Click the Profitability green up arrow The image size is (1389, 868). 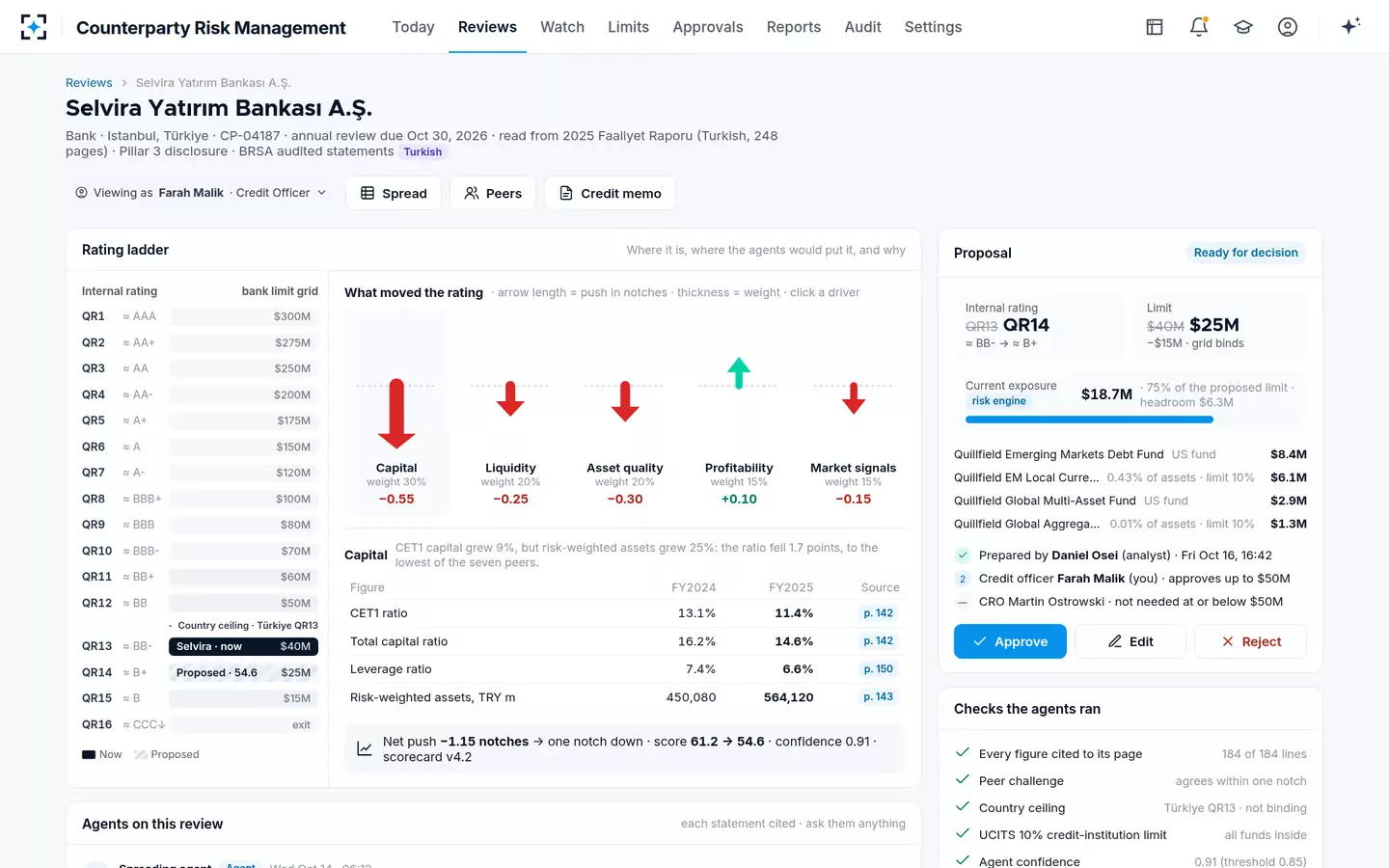(x=739, y=372)
